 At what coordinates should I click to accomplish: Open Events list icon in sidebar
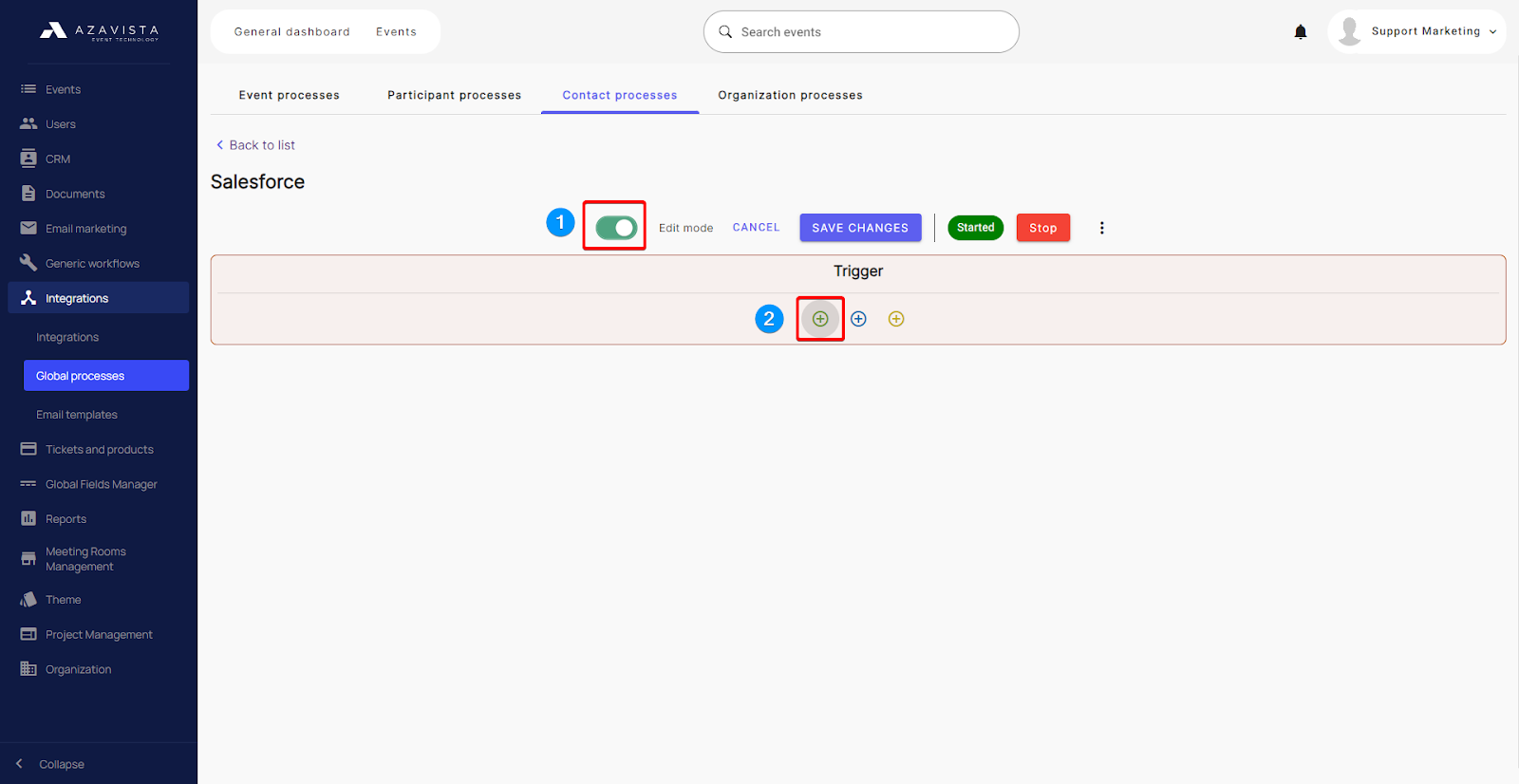28,89
